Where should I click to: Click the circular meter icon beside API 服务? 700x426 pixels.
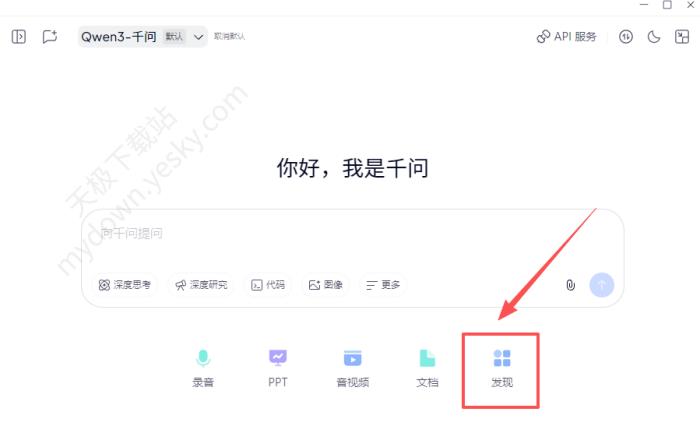click(626, 37)
